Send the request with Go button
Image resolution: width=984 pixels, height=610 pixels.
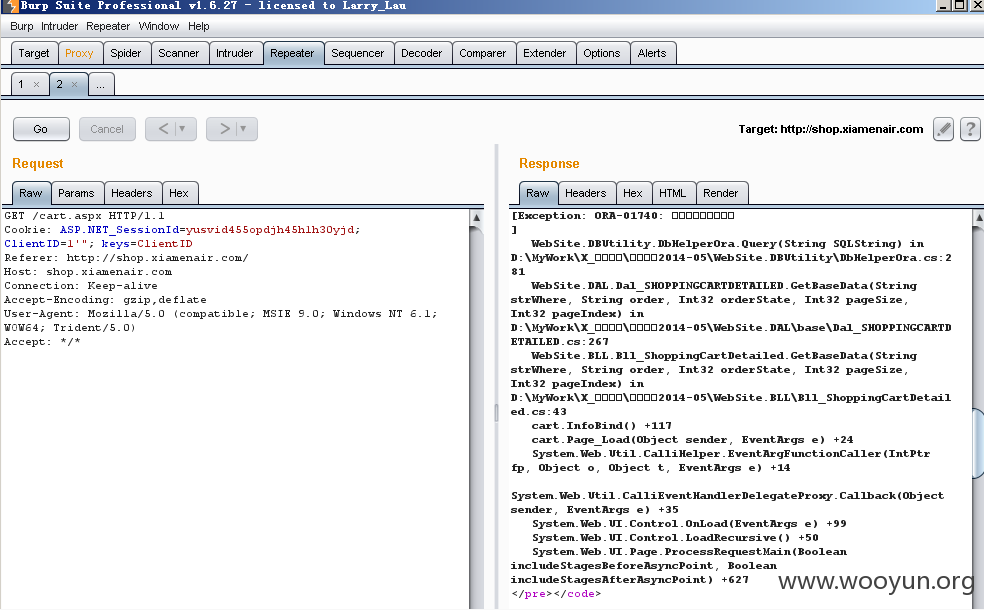click(x=41, y=129)
